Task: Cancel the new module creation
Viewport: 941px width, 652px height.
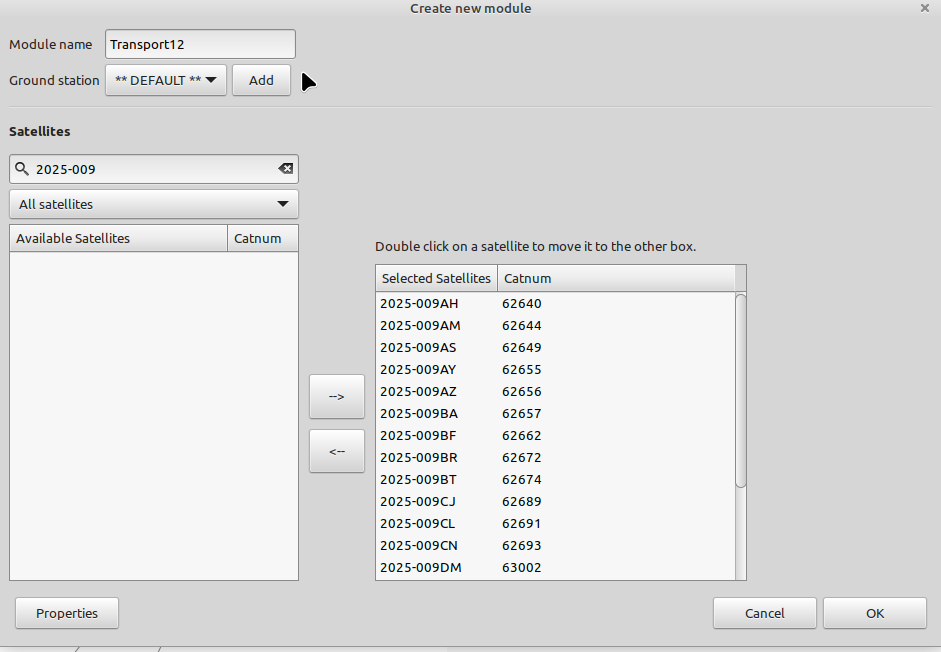Action: pyautogui.click(x=764, y=613)
